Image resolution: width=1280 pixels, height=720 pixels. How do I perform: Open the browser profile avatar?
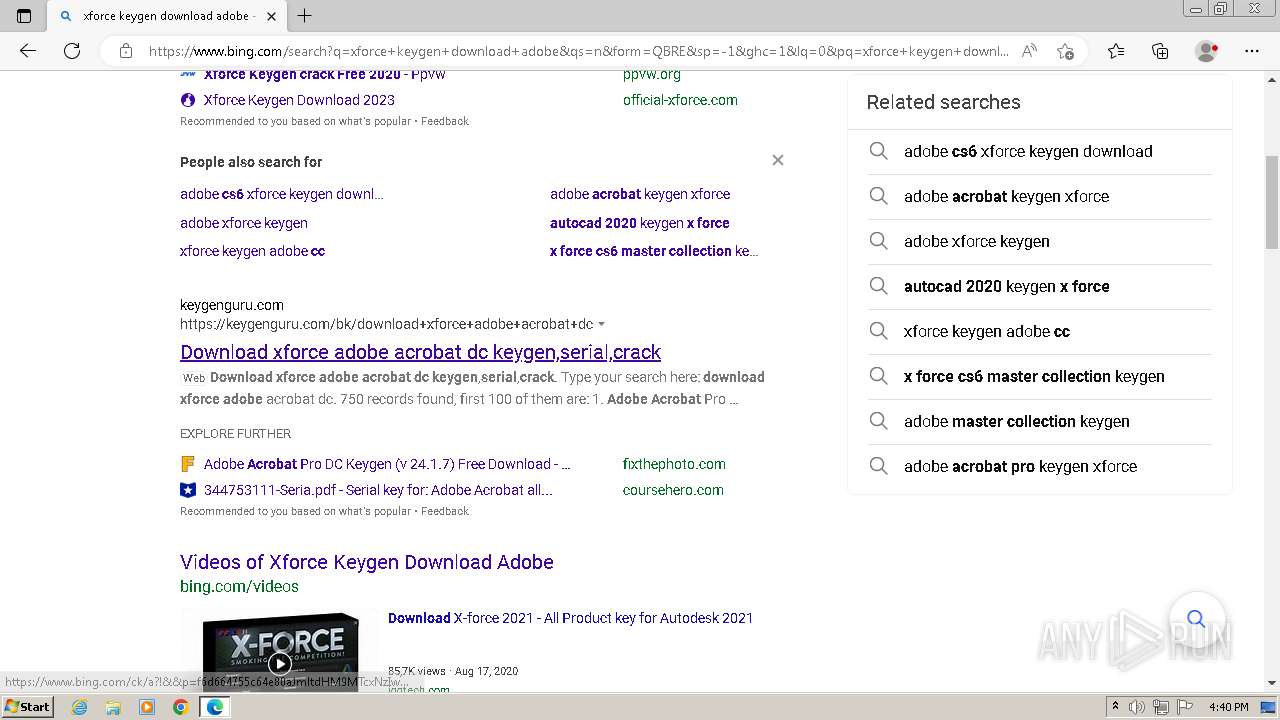coord(1206,51)
